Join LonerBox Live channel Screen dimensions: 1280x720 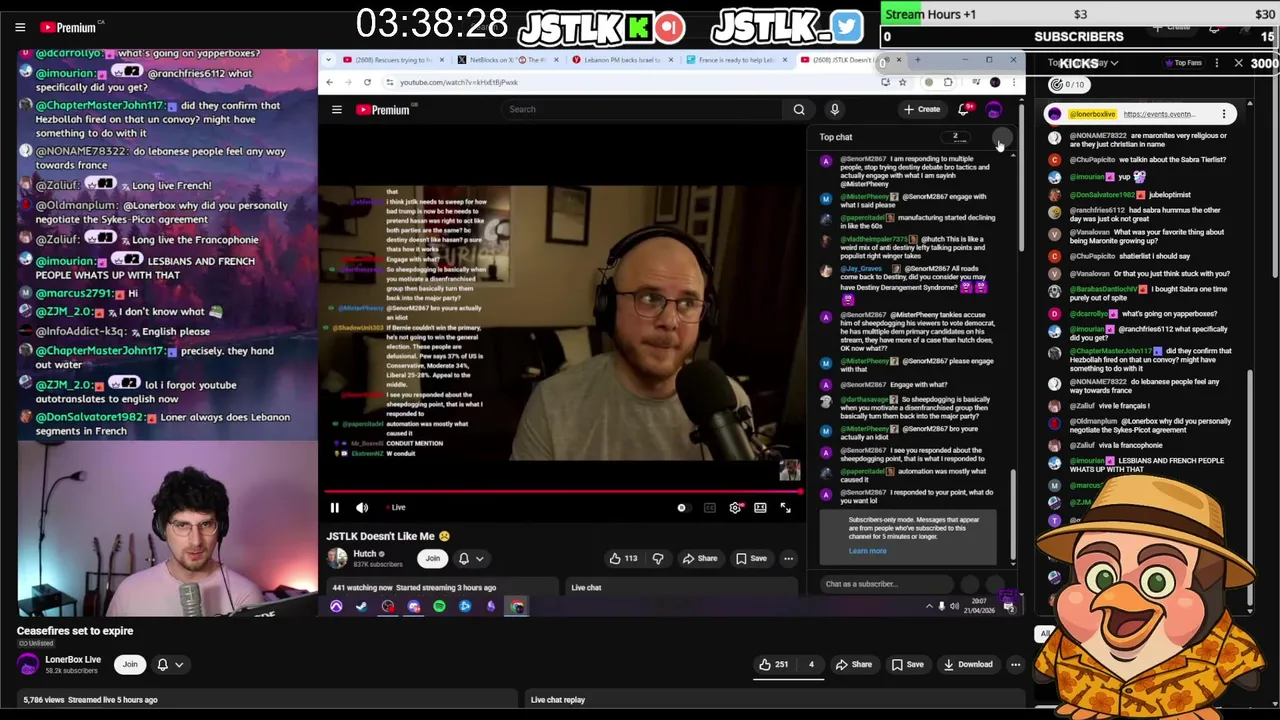130,664
